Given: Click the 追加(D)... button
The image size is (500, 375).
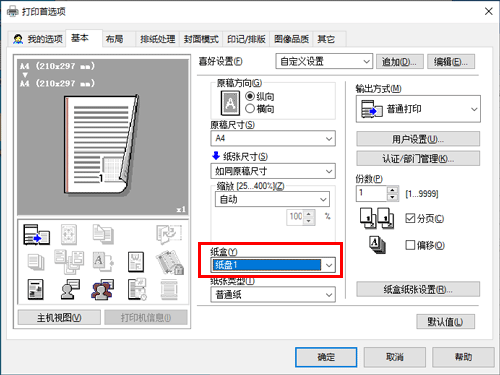Looking at the screenshot, I should point(400,62).
